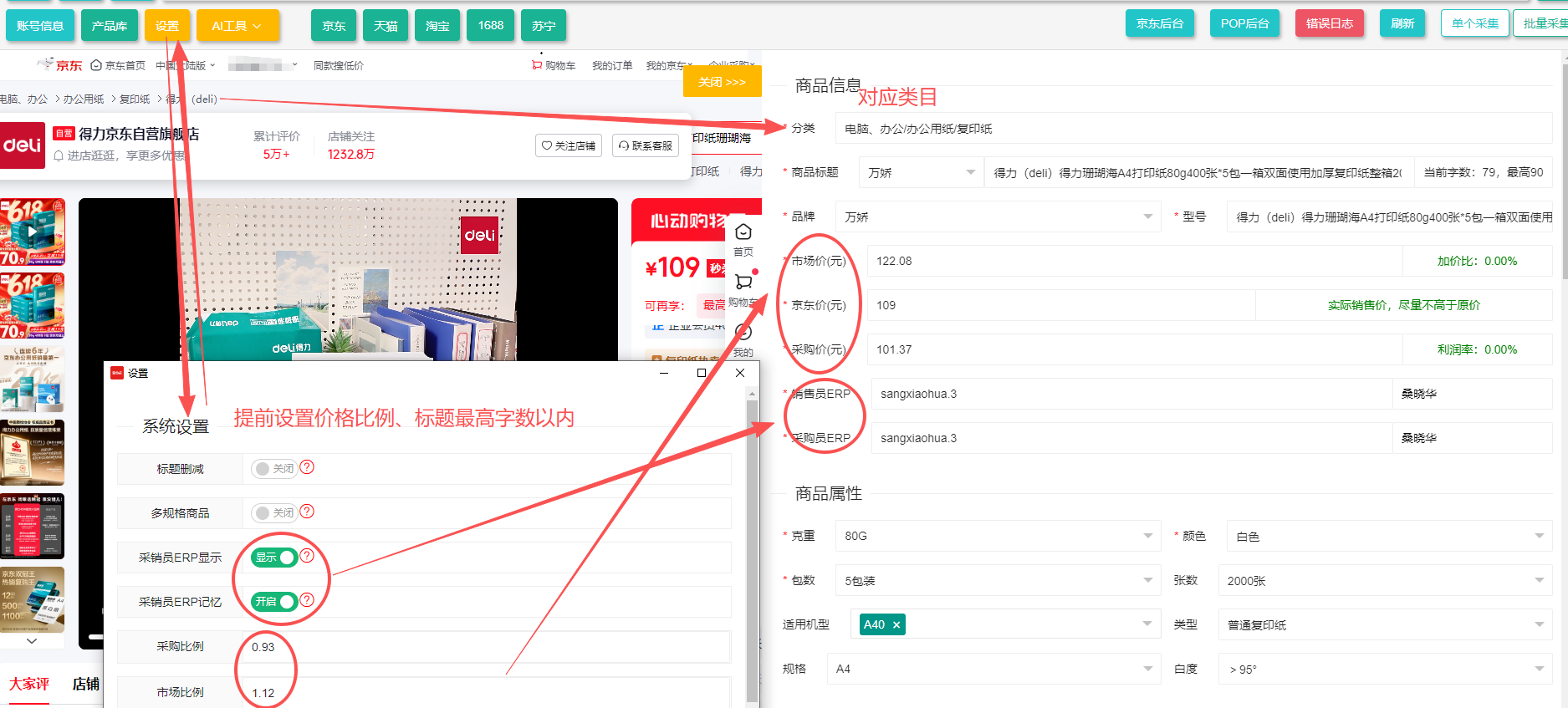
Task: Expand the 适用机型 dropdown arrow
Action: 1147,624
